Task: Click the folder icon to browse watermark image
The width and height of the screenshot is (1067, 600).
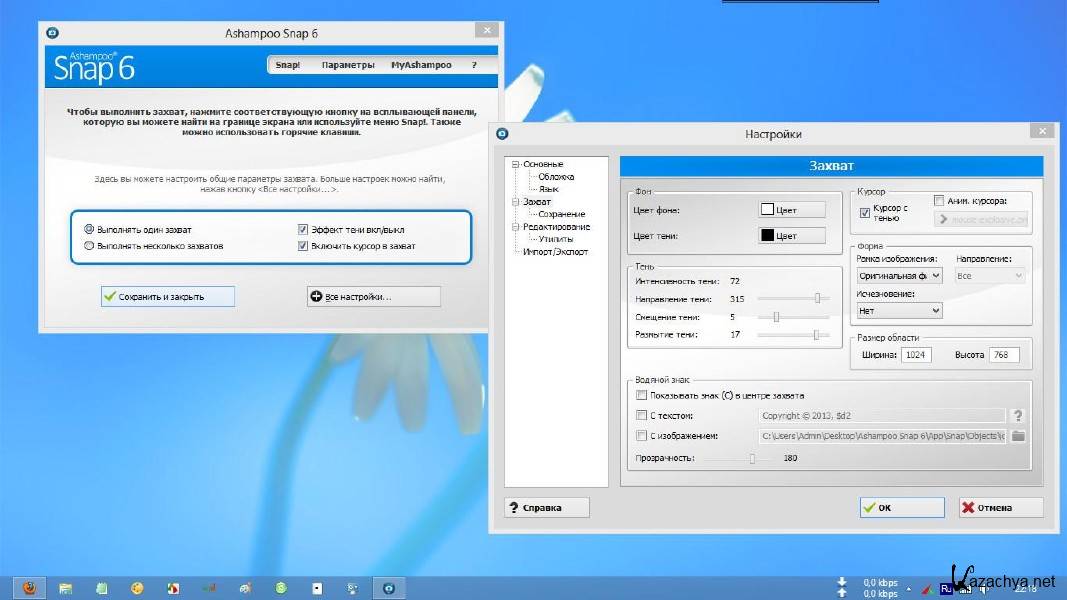Action: (x=1018, y=436)
